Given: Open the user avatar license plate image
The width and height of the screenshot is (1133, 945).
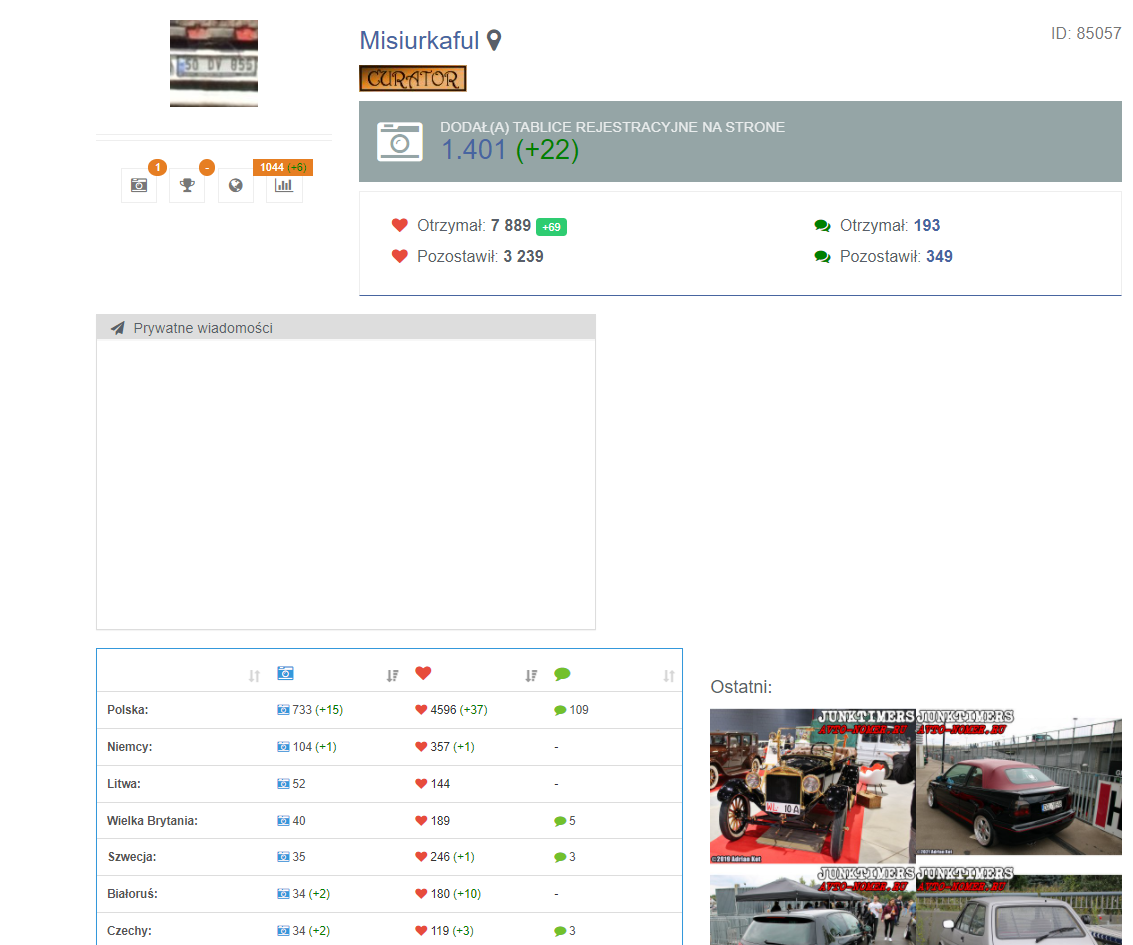Looking at the screenshot, I should [214, 64].
